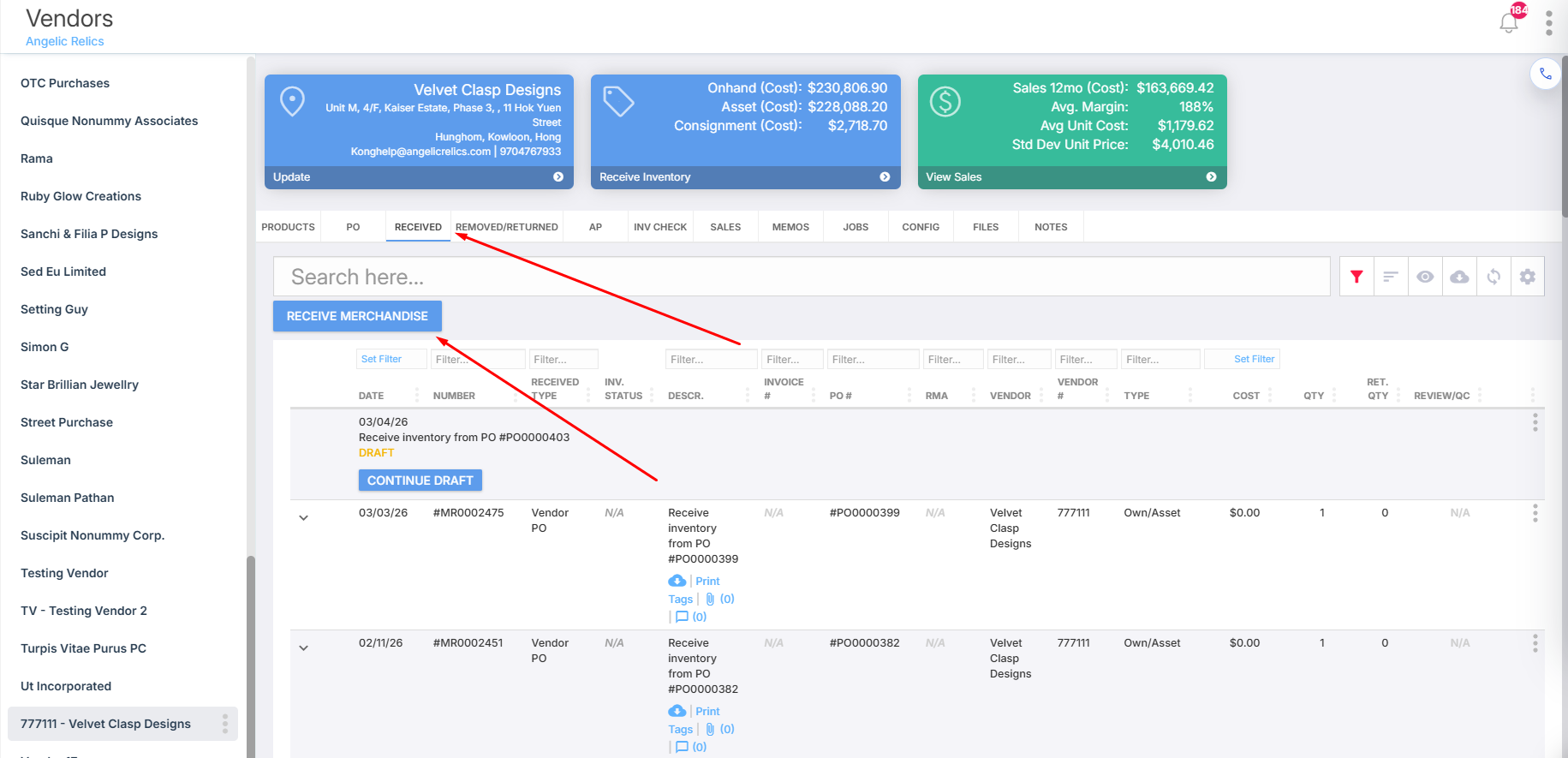
Task: Click the Search here field
Action: pyautogui.click(x=802, y=277)
